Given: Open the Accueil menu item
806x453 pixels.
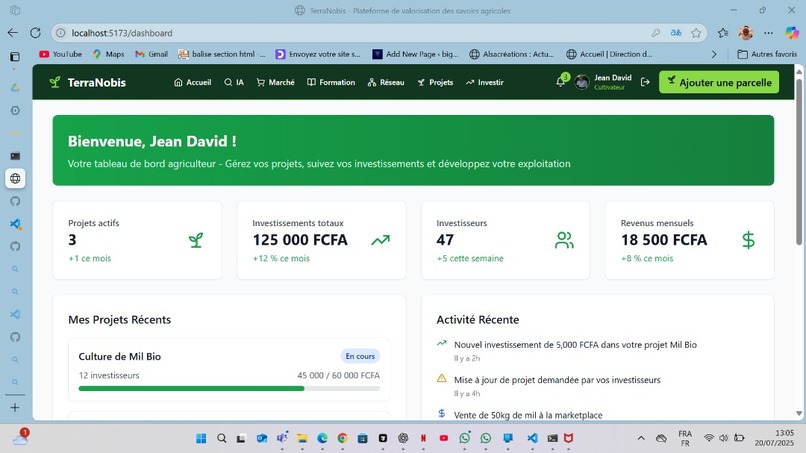Looking at the screenshot, I should click(193, 82).
